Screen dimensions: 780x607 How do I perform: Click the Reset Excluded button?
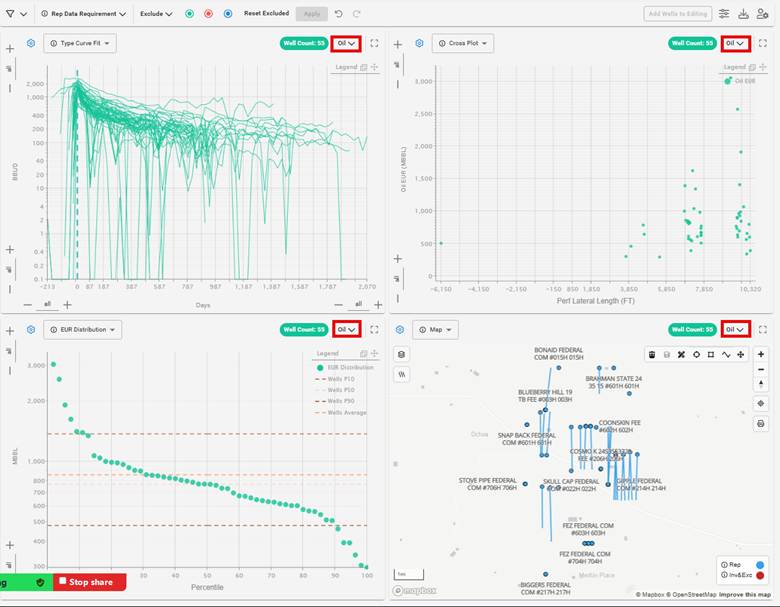click(x=266, y=14)
